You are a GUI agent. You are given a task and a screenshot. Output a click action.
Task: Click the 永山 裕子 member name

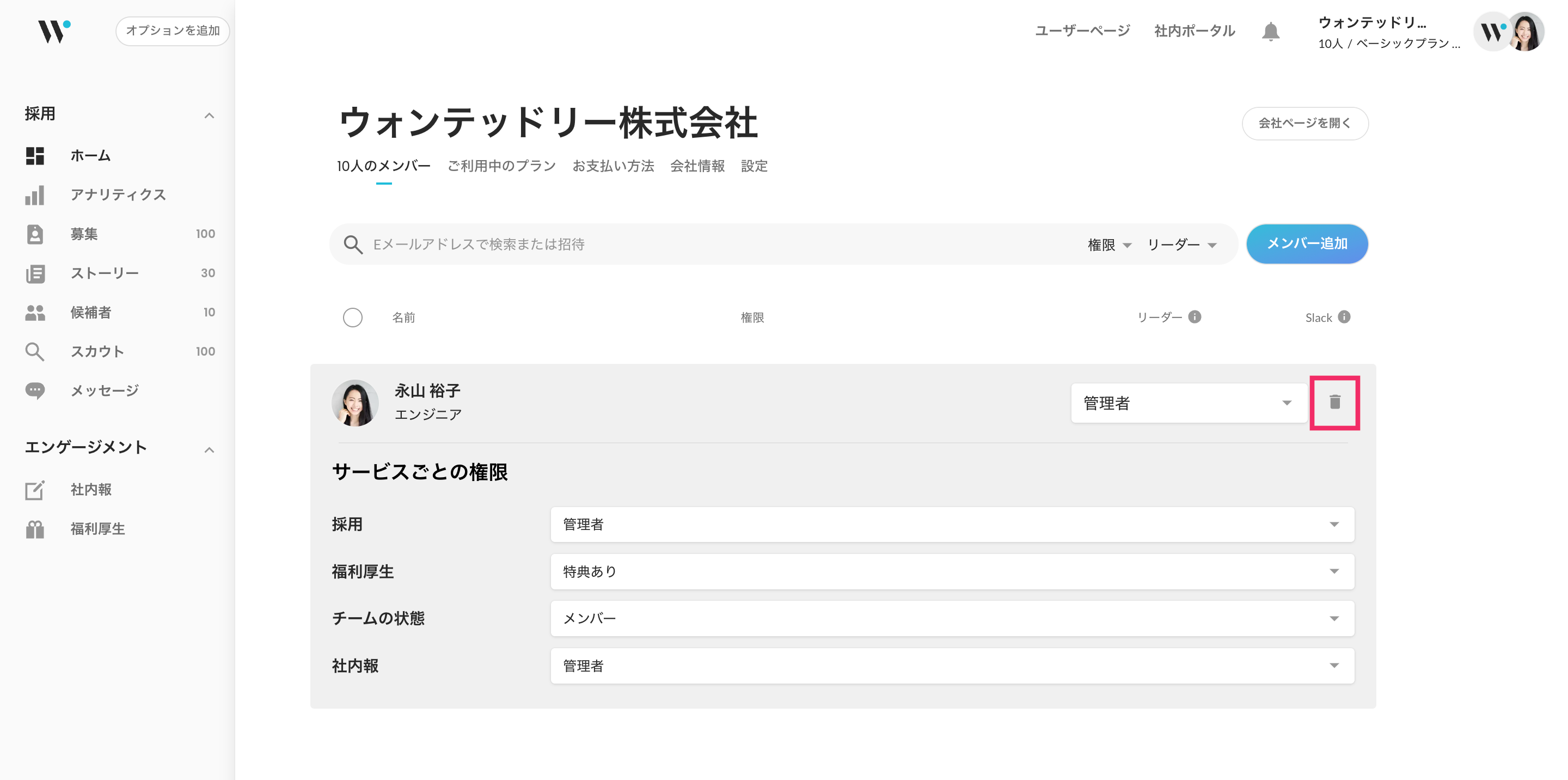pos(427,391)
